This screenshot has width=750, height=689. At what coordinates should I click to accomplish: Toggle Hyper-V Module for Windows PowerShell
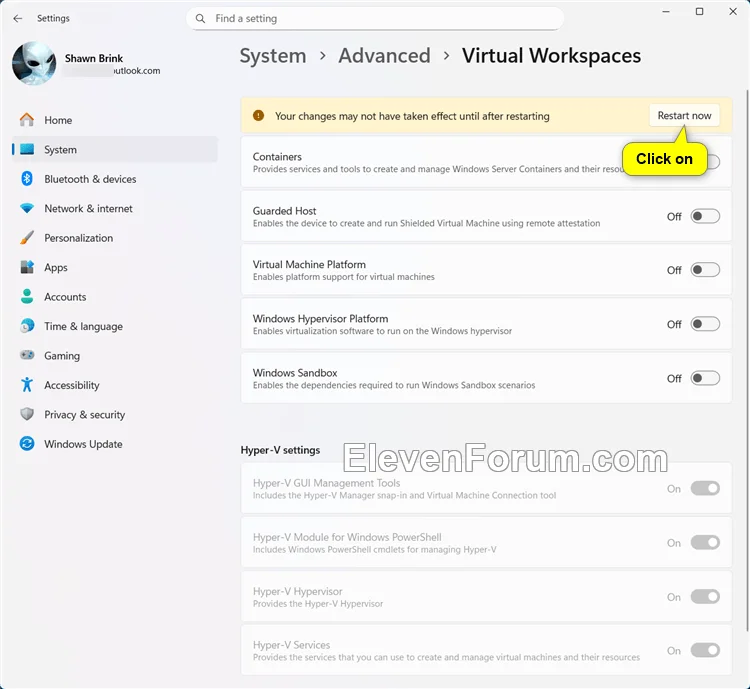click(705, 543)
